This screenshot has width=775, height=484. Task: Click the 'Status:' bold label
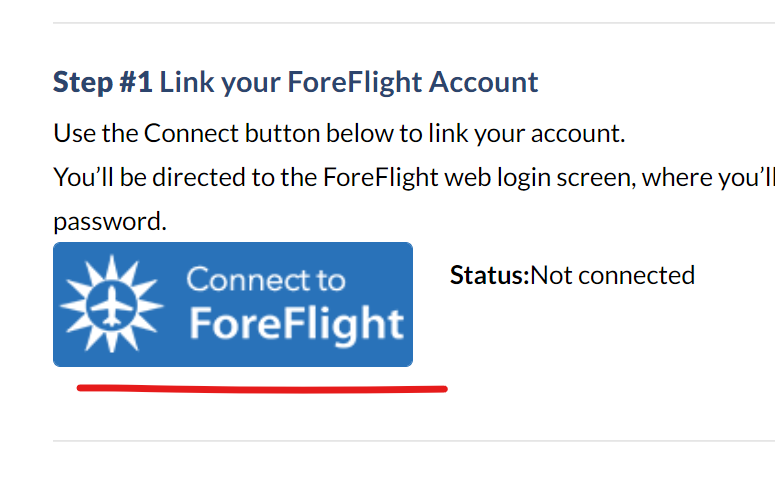[489, 275]
